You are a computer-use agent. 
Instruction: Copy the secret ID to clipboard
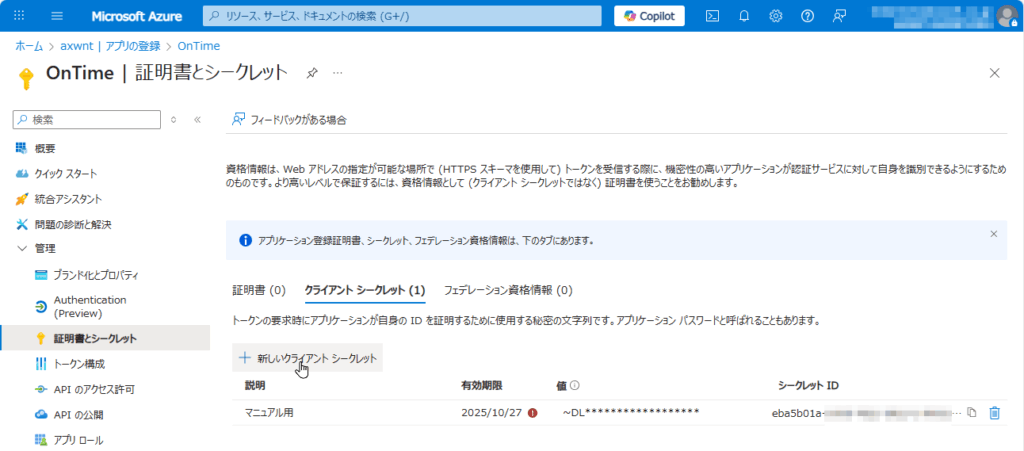click(x=972, y=412)
